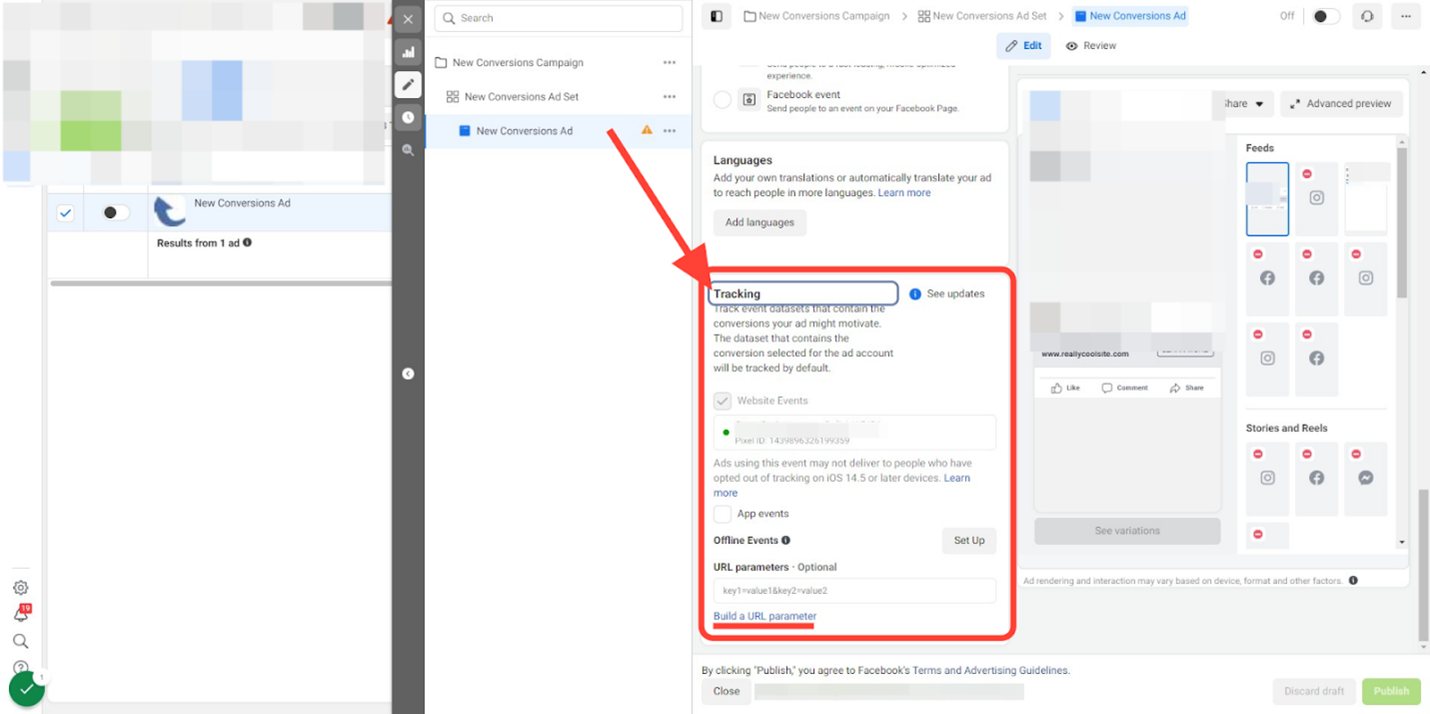Focus the URL parameters input field
Image resolution: width=1430 pixels, height=714 pixels.
[x=855, y=591]
